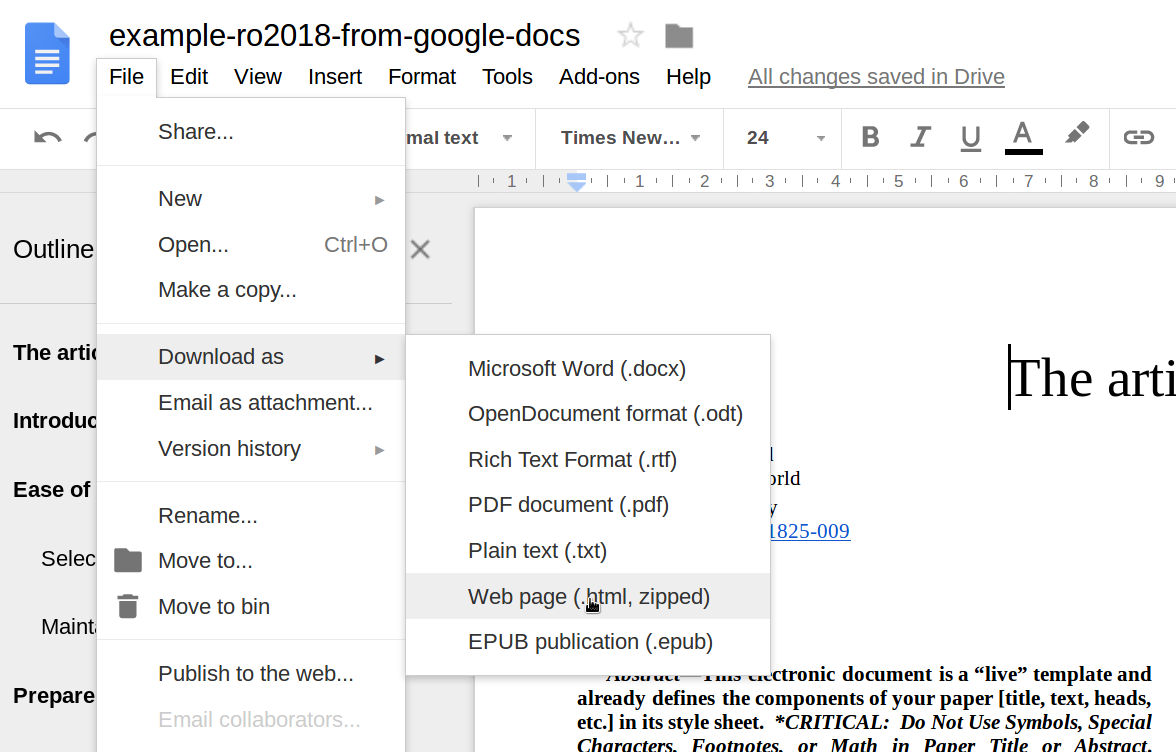
Task: Download as OpenDocument format (.odt)
Action: (x=588, y=414)
